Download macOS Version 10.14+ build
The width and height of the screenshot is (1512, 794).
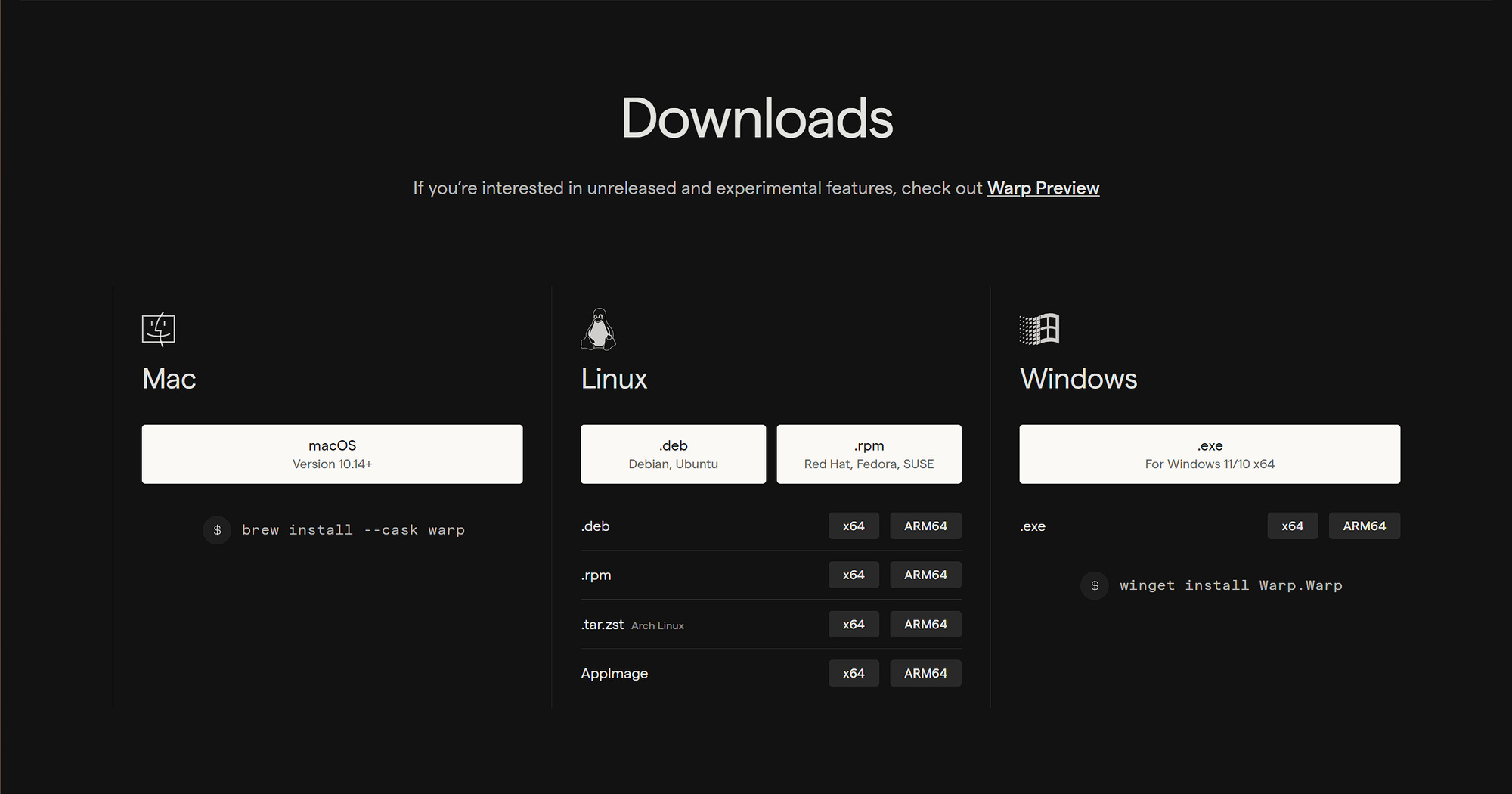click(333, 454)
